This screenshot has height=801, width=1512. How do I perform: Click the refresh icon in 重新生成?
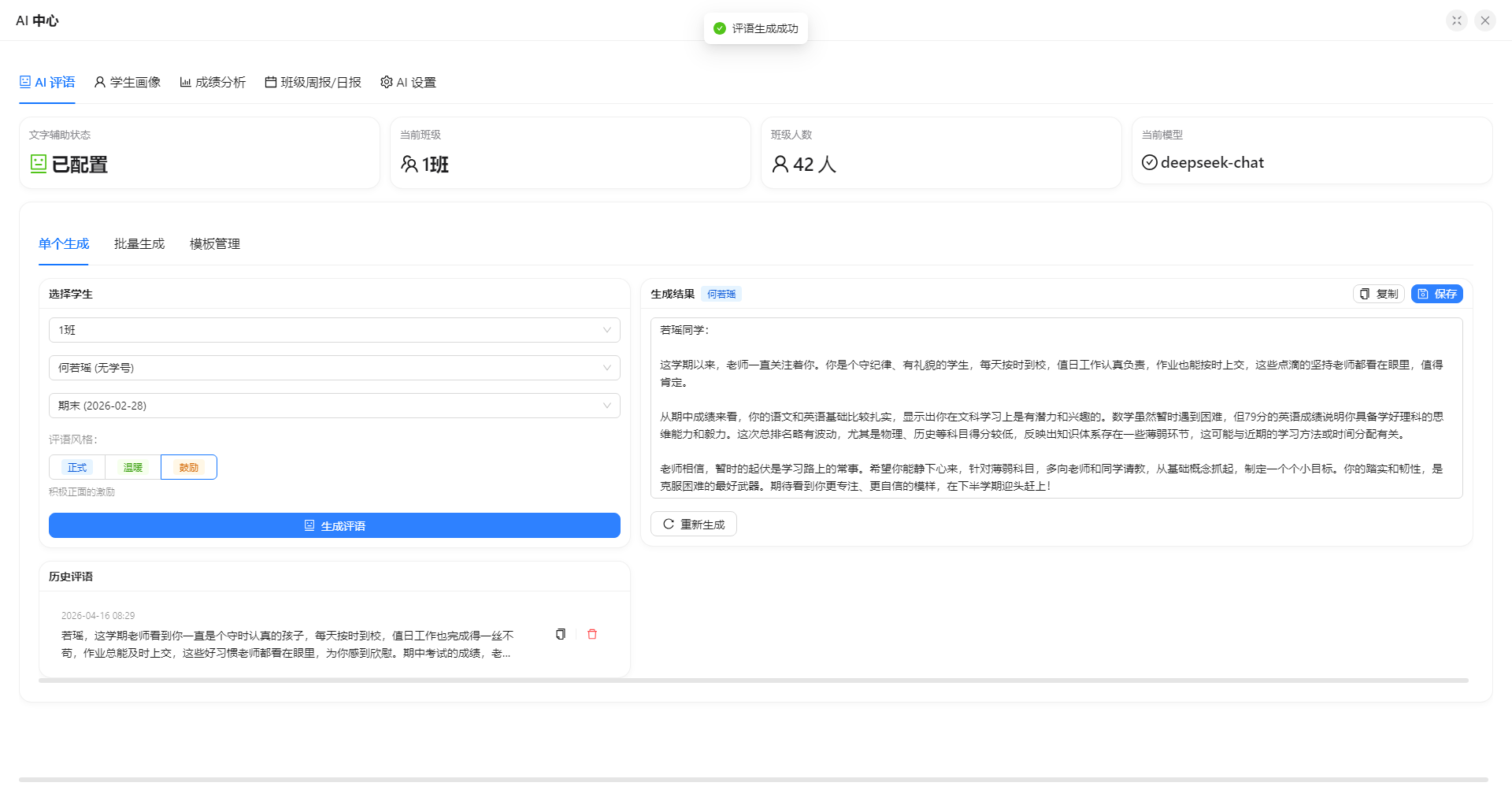[669, 524]
